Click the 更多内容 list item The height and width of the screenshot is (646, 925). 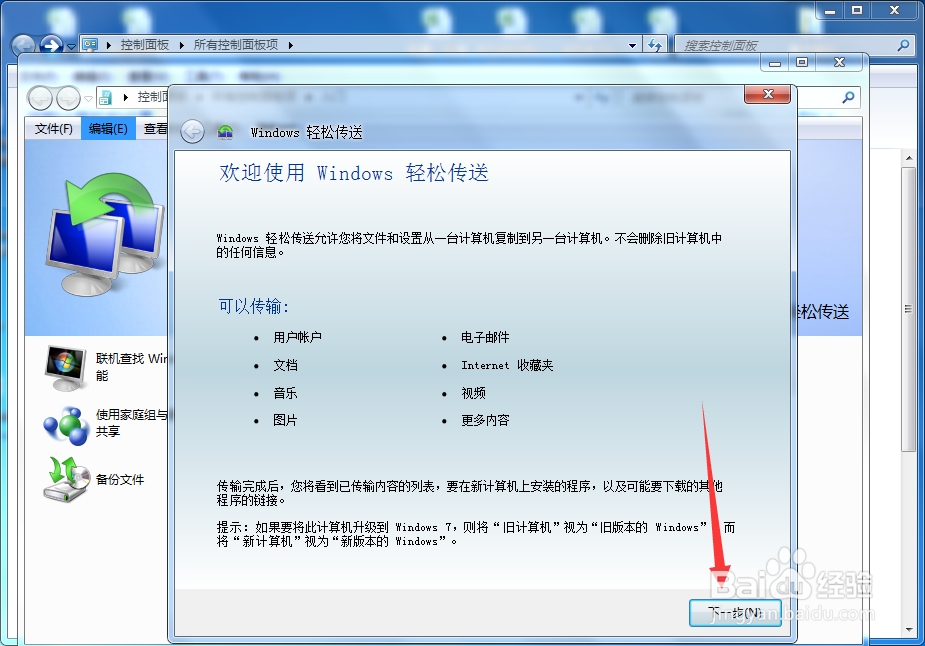tap(485, 420)
